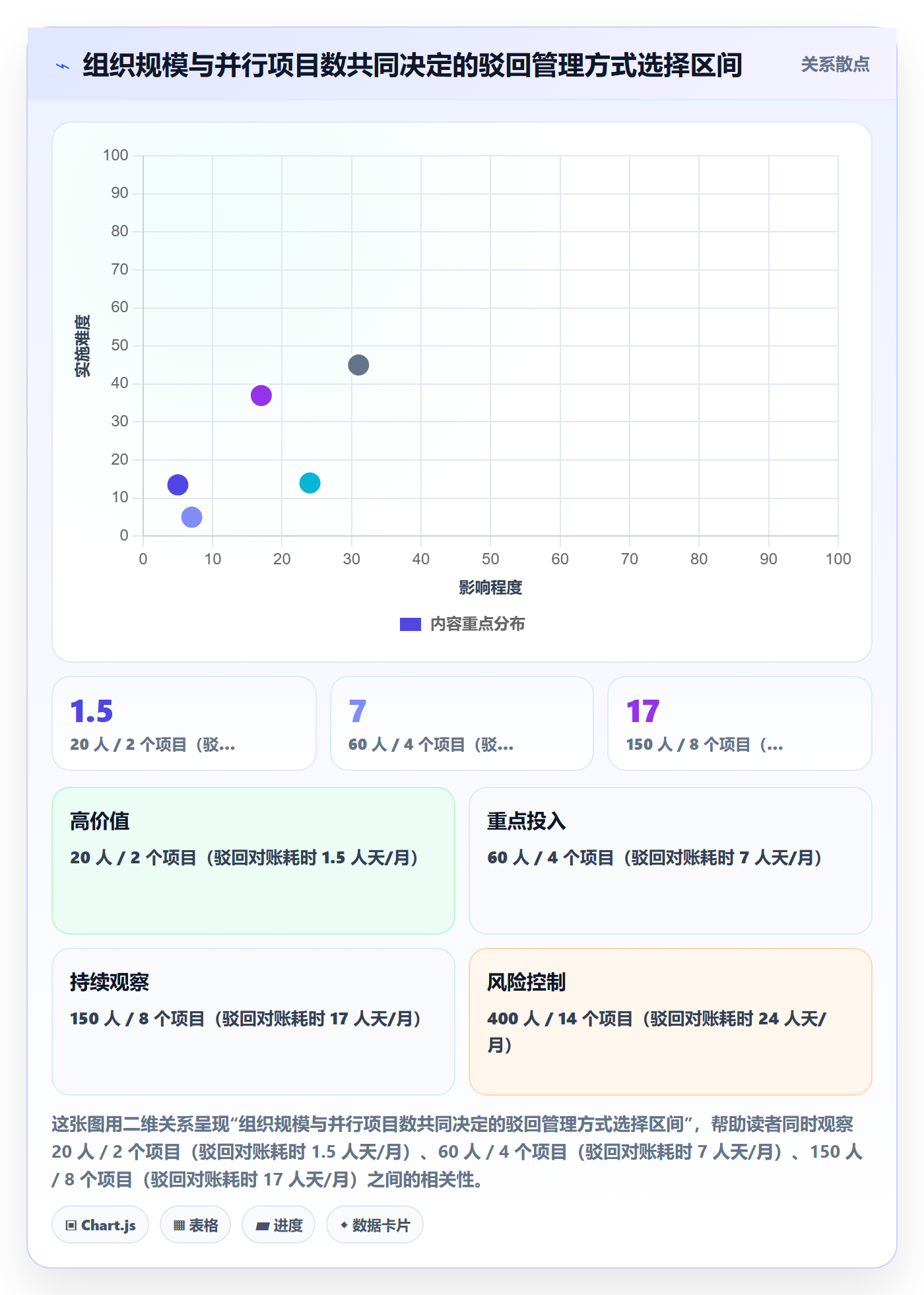Select the 持续观察 quadrant card
Screen dimensions: 924x1295
253,1022
